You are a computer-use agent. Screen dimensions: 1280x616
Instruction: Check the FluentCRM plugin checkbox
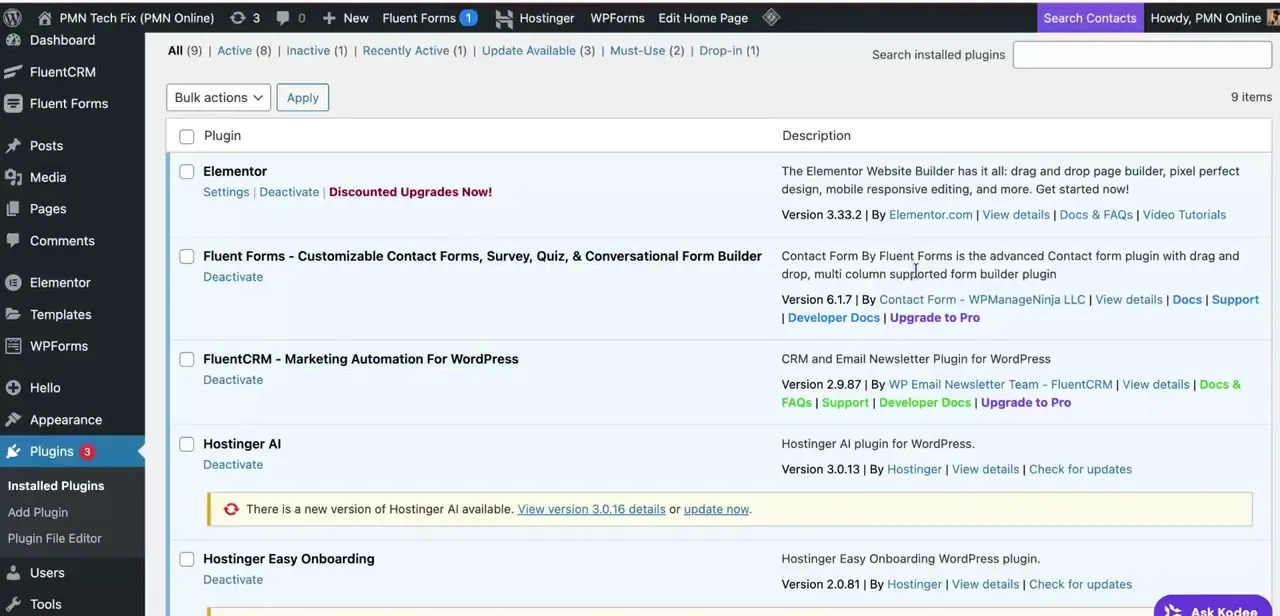click(x=187, y=360)
